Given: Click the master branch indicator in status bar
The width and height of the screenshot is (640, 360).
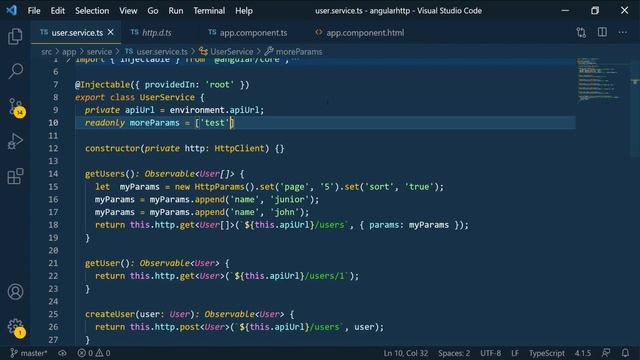Looking at the screenshot, I should click(29, 353).
